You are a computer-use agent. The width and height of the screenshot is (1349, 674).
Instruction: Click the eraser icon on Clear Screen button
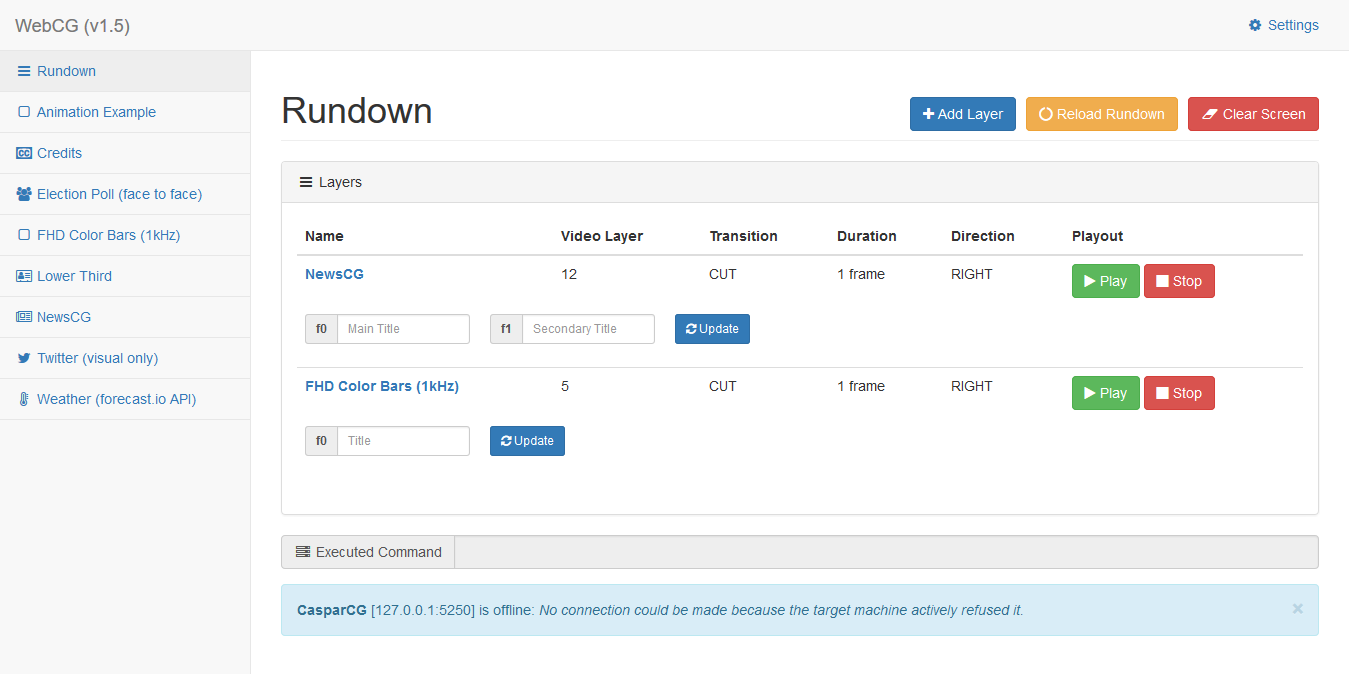1210,114
